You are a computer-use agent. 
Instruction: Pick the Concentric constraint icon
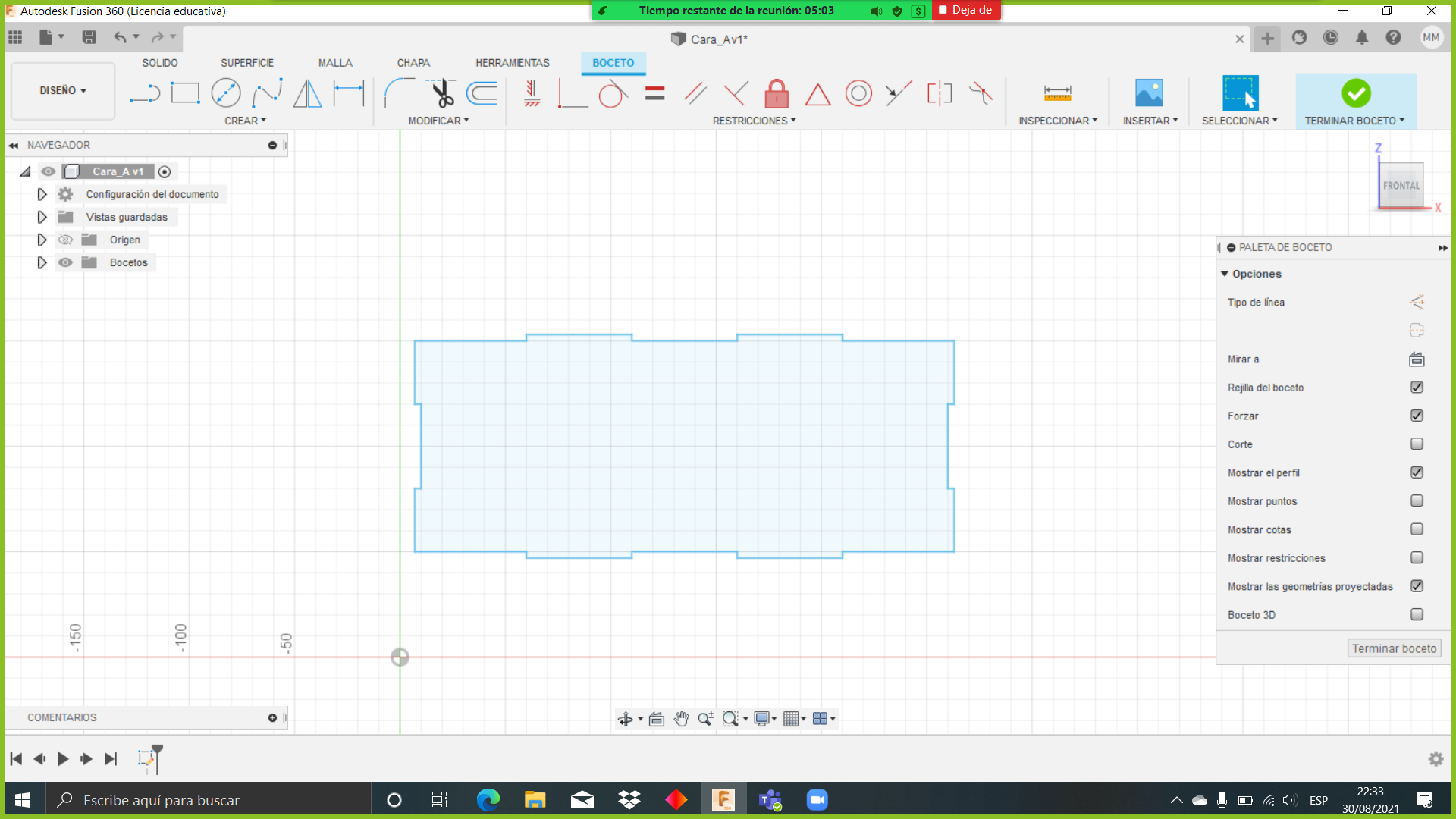(858, 93)
